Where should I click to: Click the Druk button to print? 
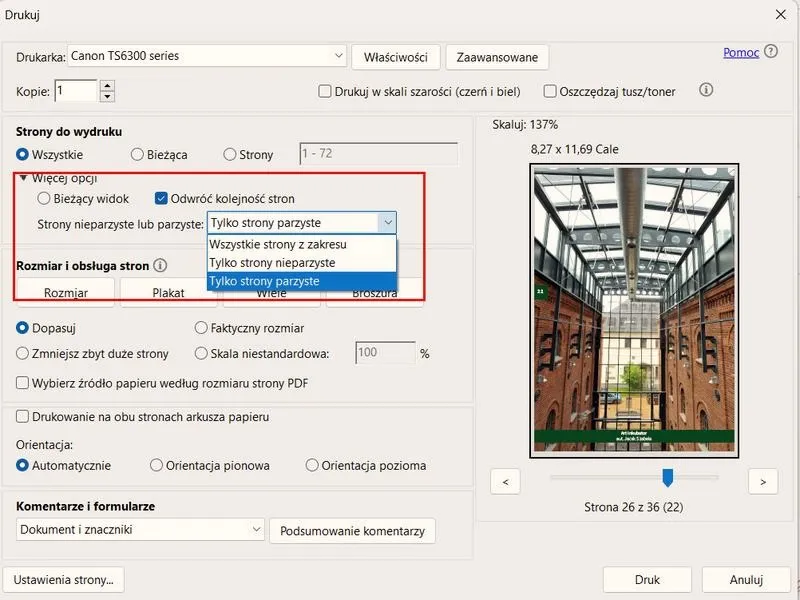pos(647,580)
